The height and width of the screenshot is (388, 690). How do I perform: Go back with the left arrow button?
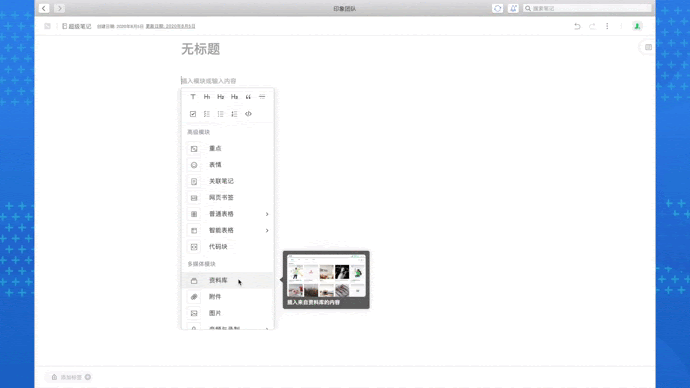(44, 8)
